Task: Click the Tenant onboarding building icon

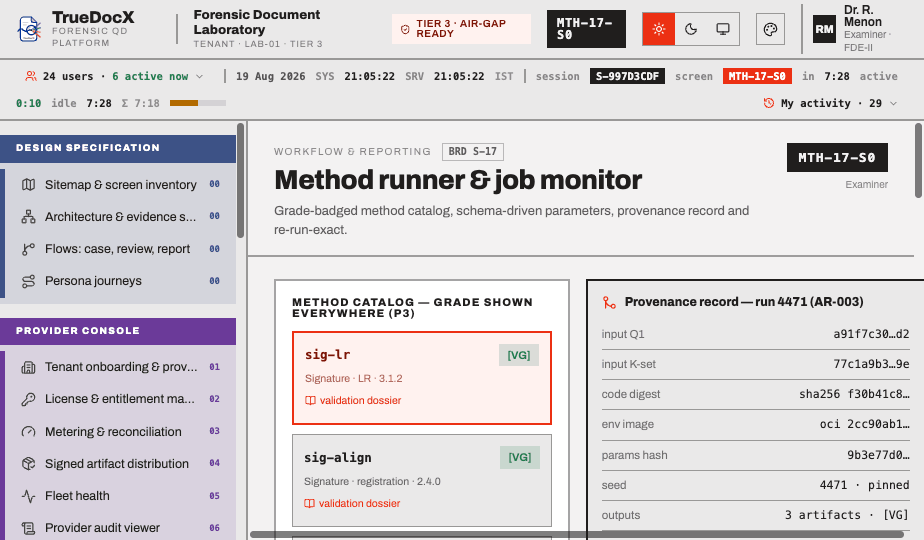Action: click(28, 367)
